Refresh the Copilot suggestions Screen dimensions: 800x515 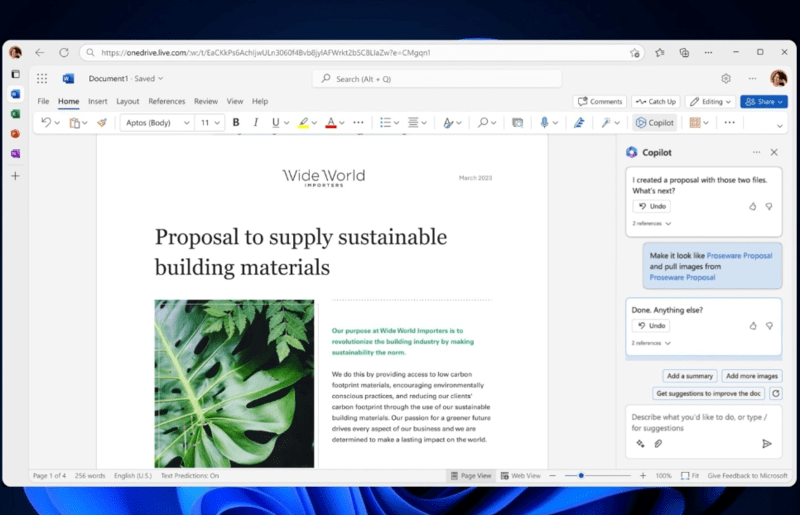[x=776, y=394]
